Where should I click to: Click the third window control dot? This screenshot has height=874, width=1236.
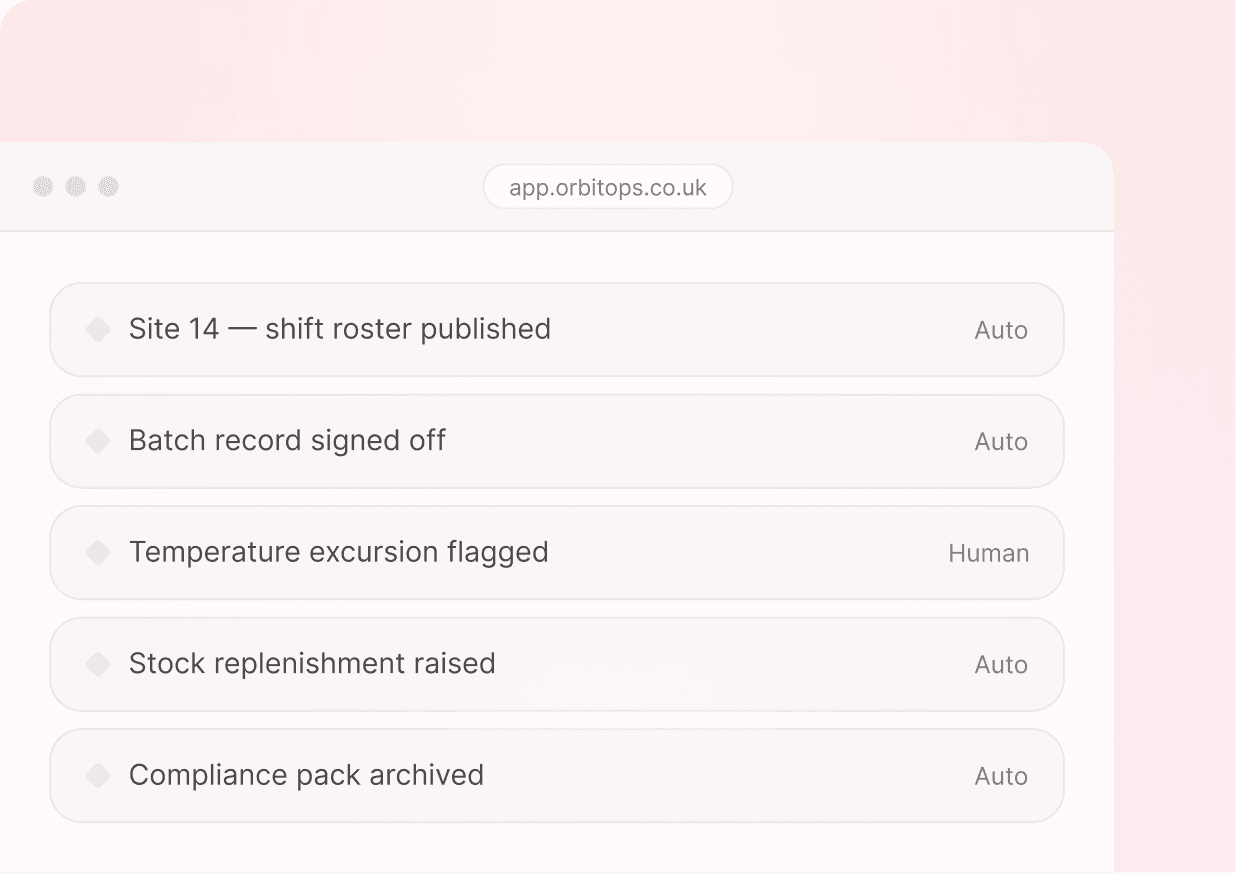click(x=109, y=187)
